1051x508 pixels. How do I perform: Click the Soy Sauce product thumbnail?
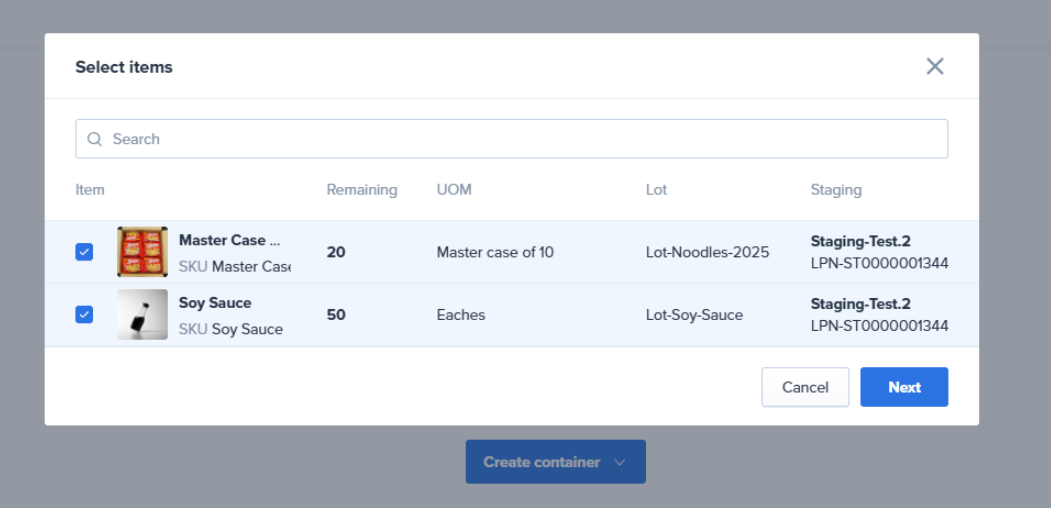[x=142, y=314]
